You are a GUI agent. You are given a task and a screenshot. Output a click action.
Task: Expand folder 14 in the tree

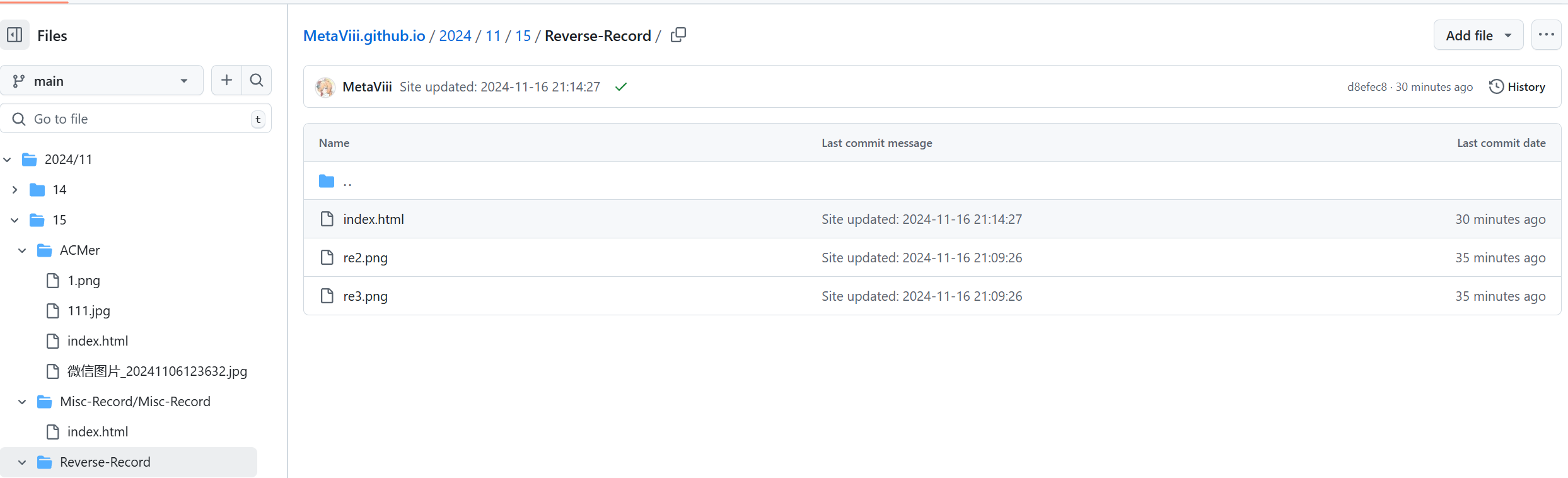pos(15,190)
